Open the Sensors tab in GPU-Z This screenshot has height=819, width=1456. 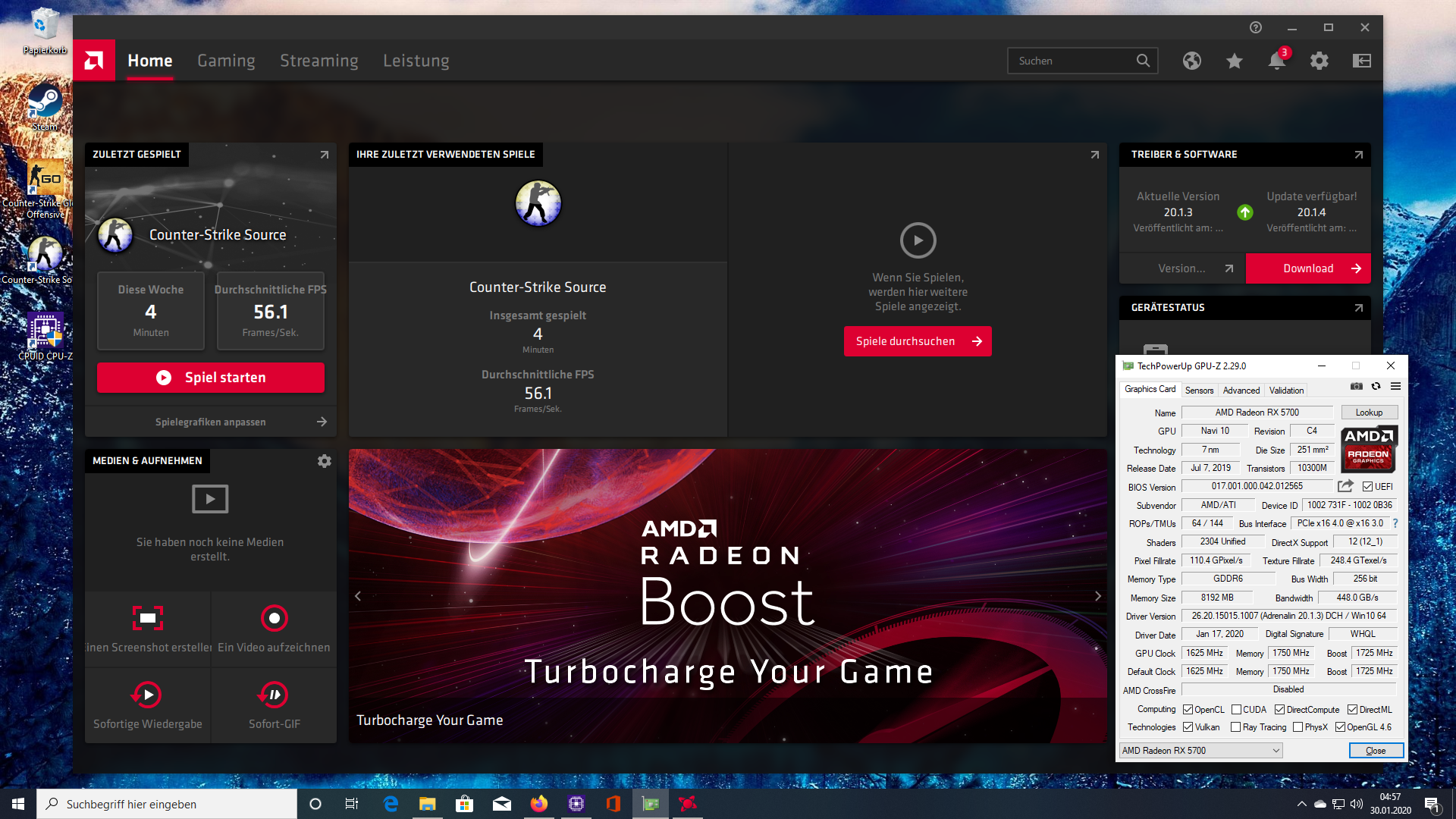(1199, 391)
